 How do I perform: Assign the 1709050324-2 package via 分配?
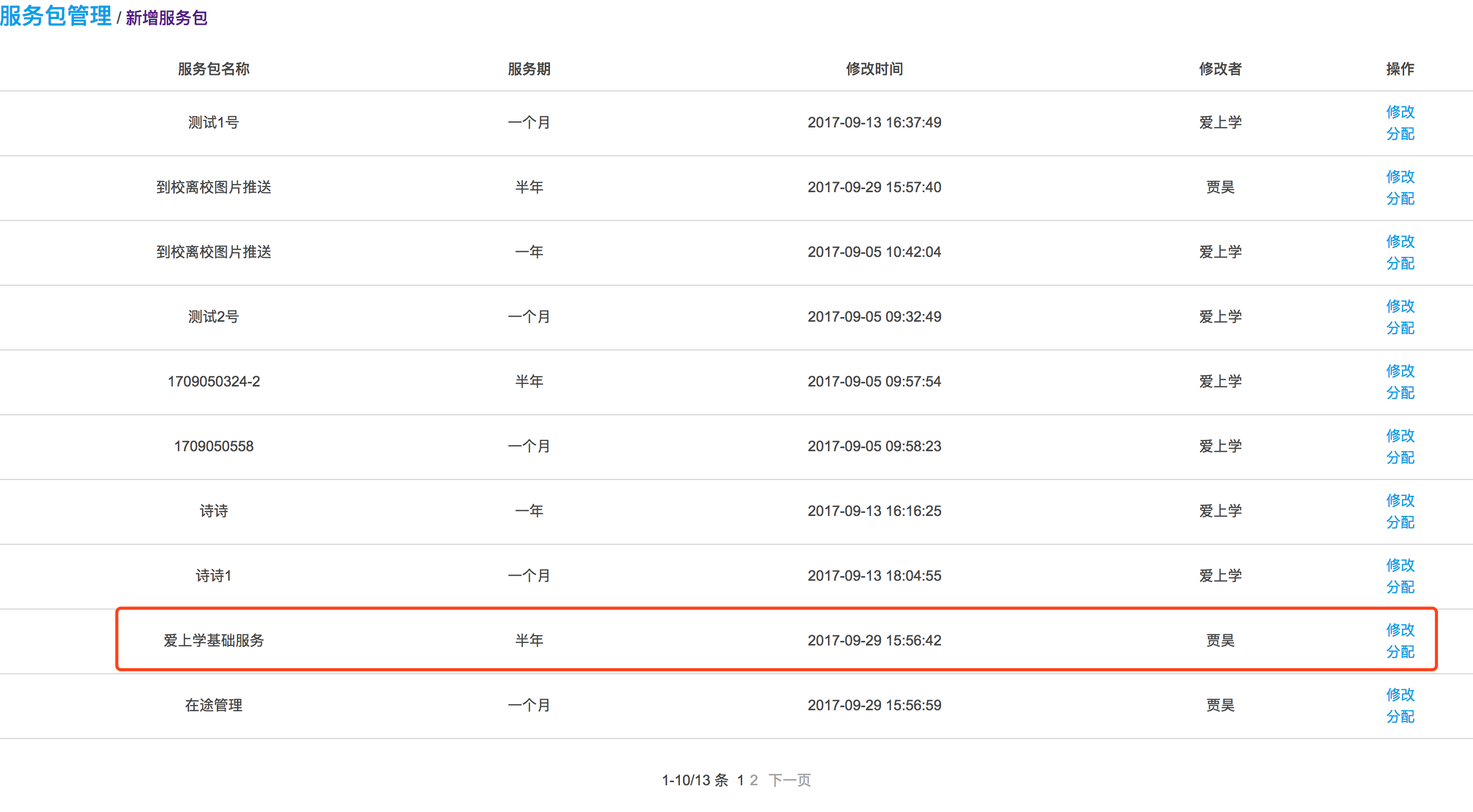point(1400,393)
